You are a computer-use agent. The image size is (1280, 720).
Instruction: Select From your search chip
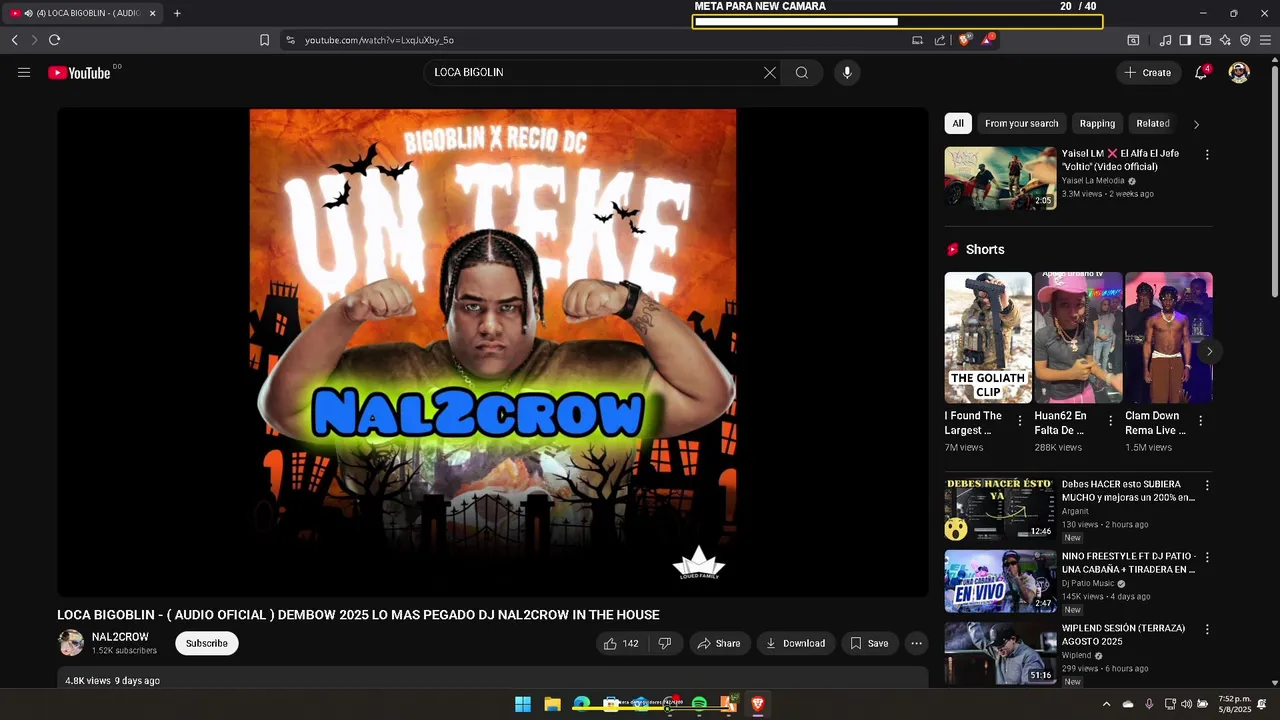1021,123
